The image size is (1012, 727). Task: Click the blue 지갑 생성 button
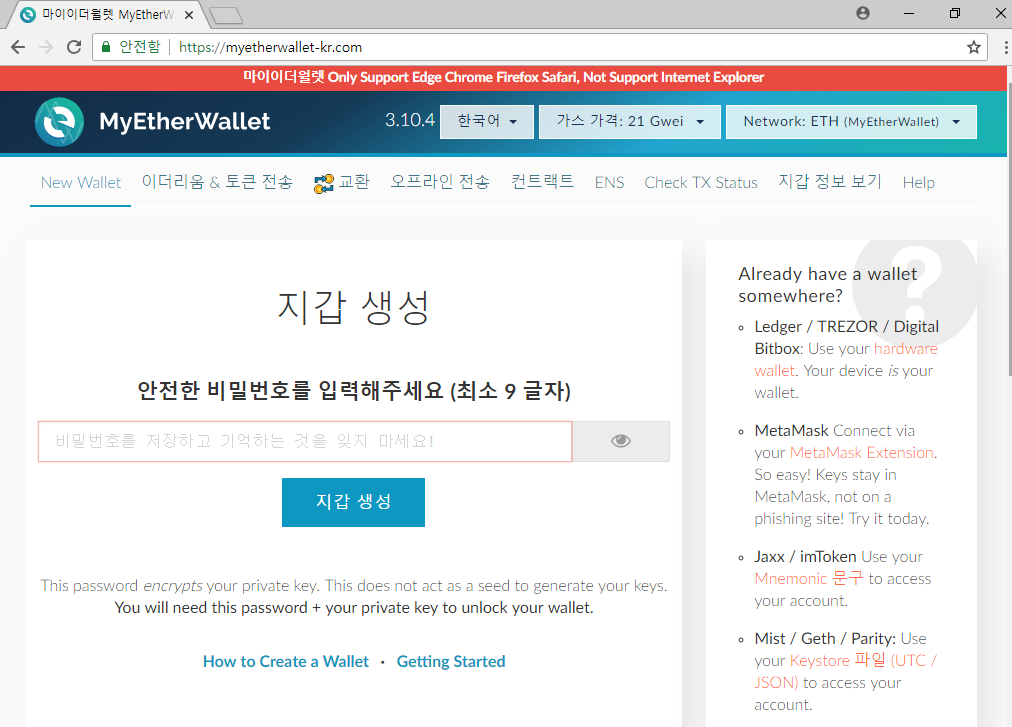(x=353, y=502)
